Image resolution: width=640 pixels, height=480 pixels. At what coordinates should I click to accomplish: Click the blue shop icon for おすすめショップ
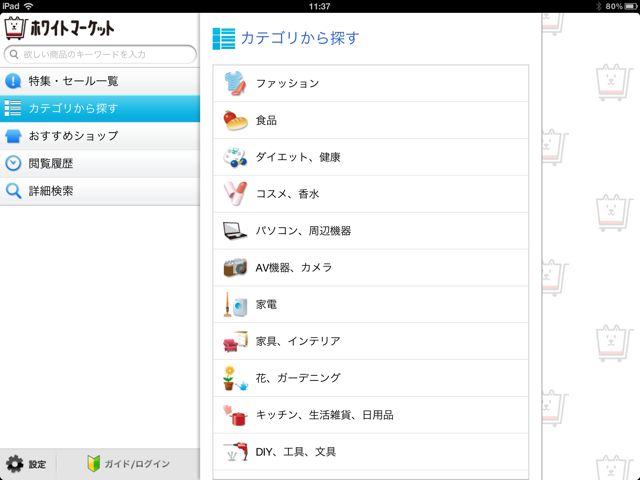click(x=13, y=136)
